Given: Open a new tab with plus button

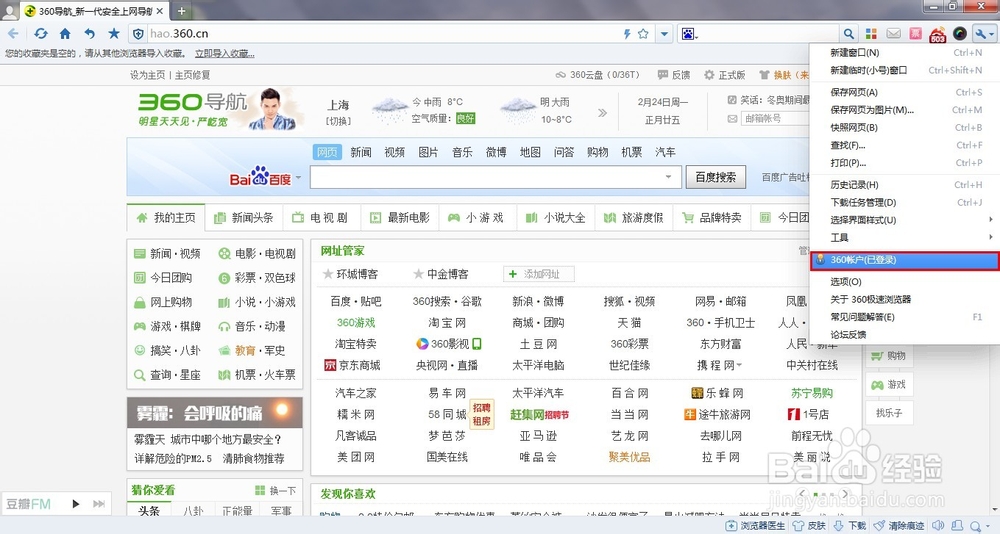Looking at the screenshot, I should (x=181, y=11).
